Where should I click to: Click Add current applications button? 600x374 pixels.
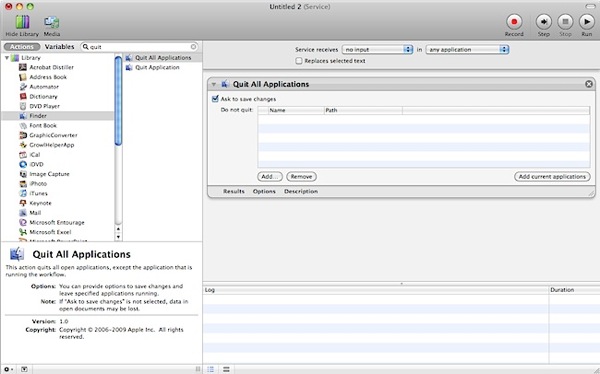pos(552,176)
